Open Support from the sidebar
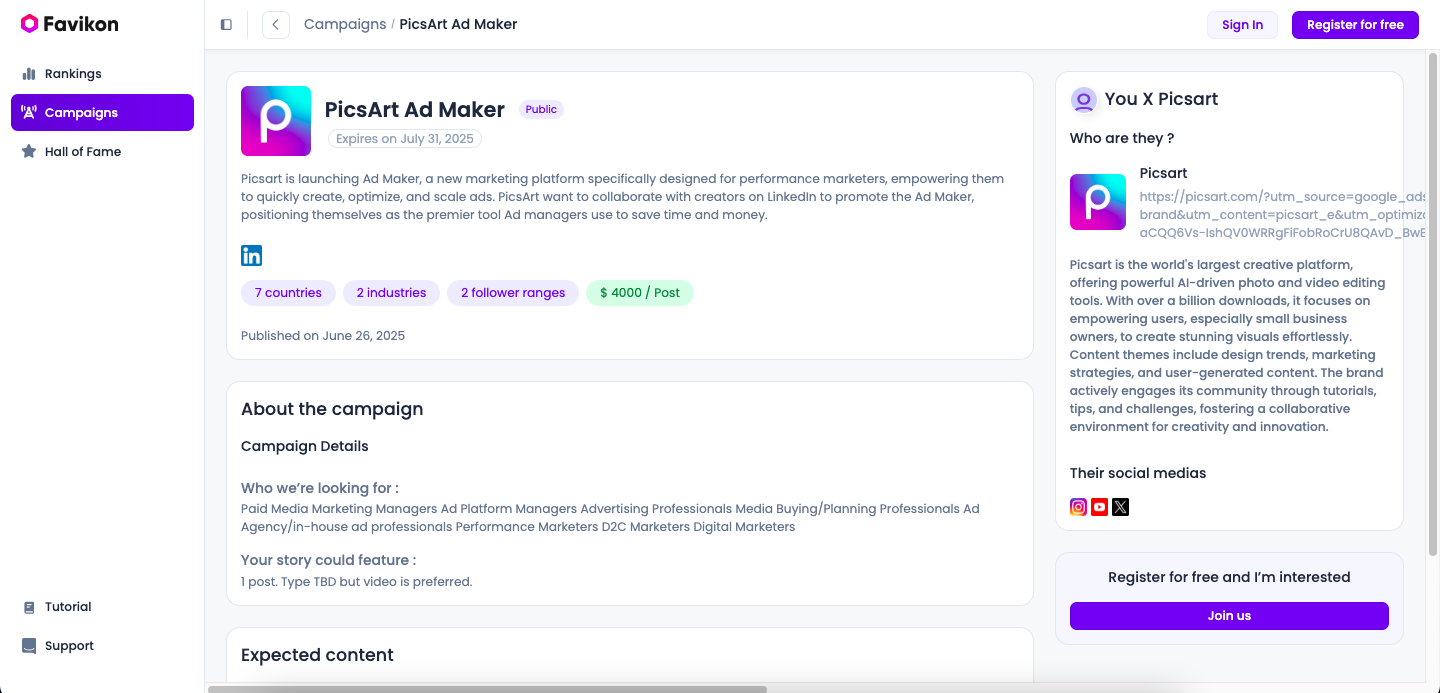 [x=102, y=646]
